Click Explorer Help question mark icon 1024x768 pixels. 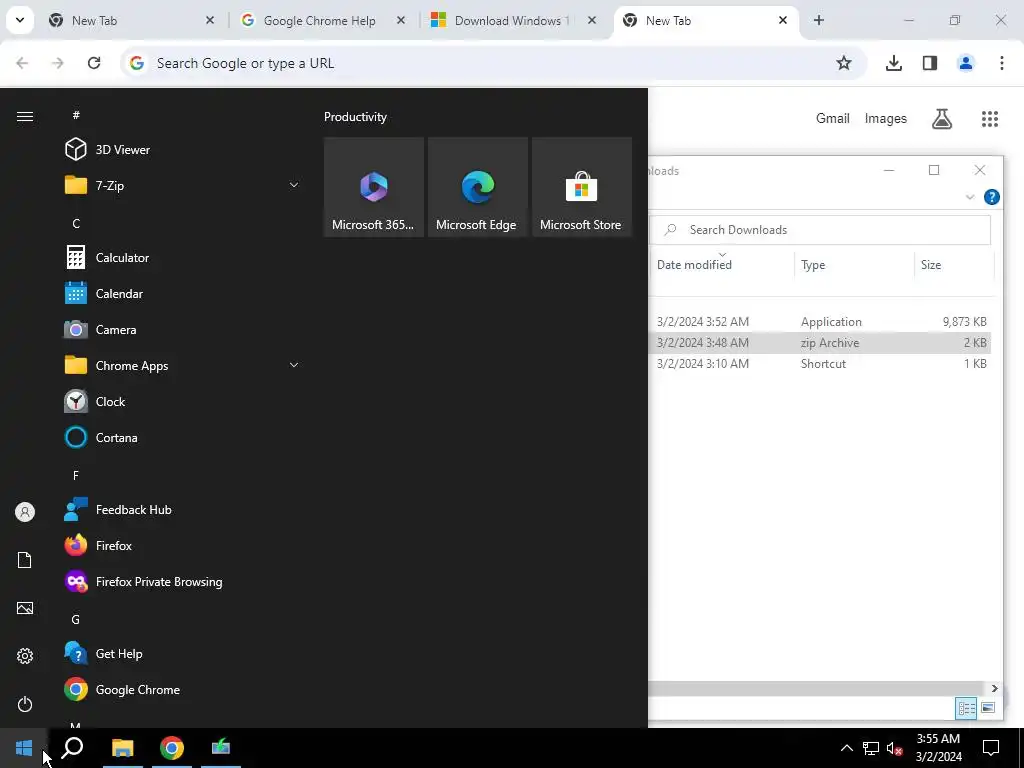[991, 197]
